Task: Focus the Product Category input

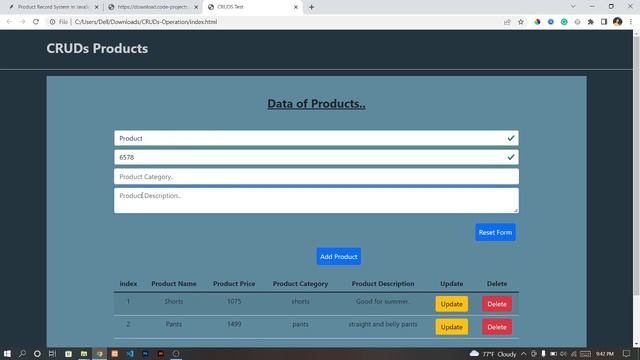Action: pos(316,176)
